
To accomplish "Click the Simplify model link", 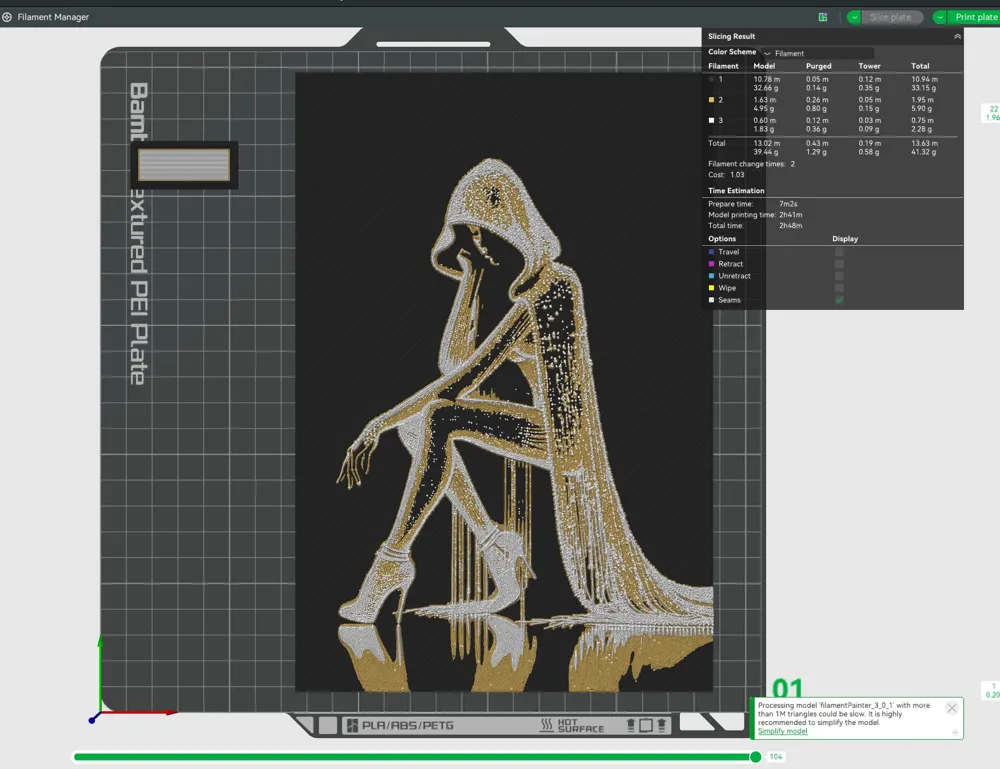I will coord(782,731).
